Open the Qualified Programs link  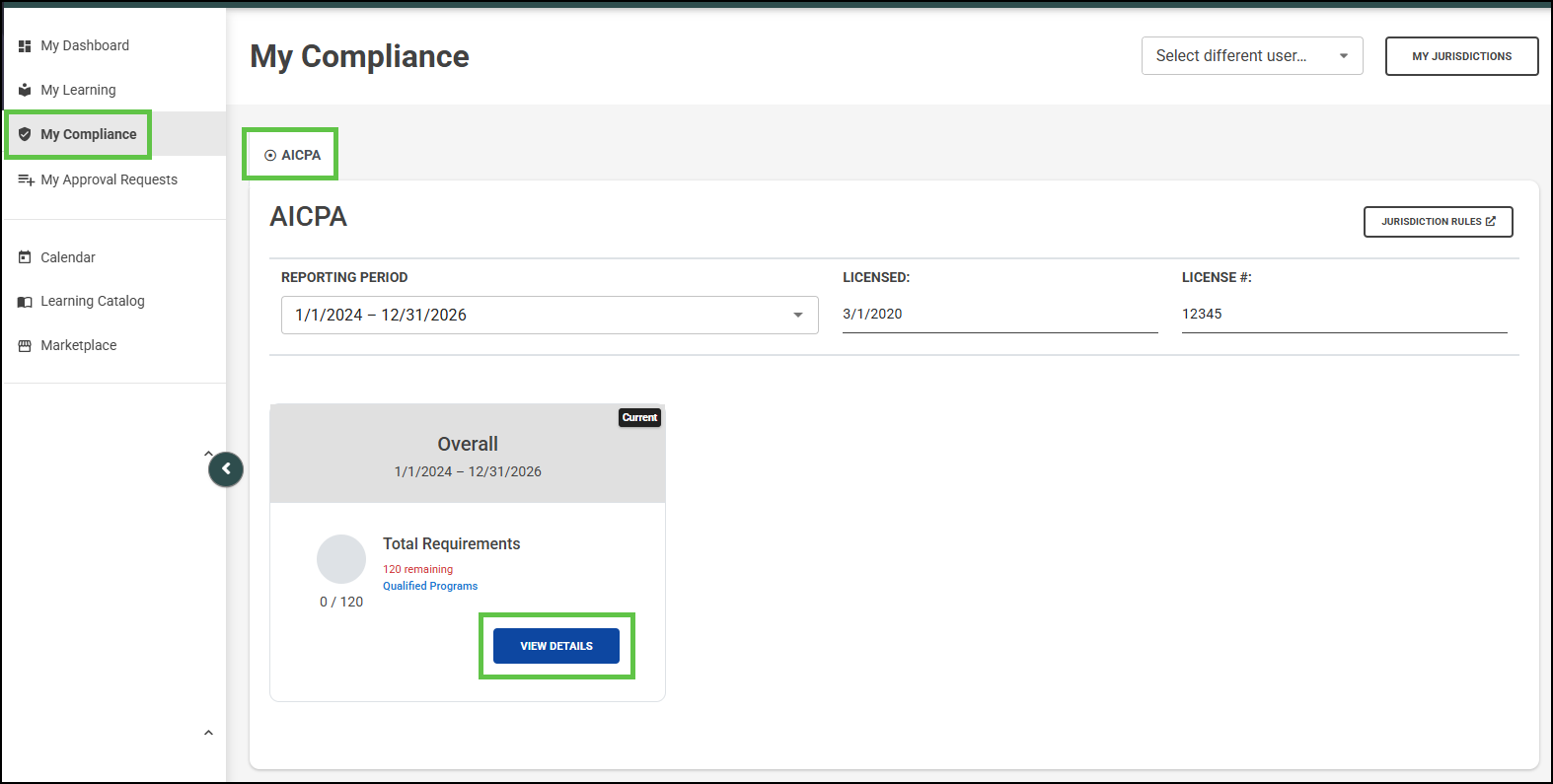point(430,586)
